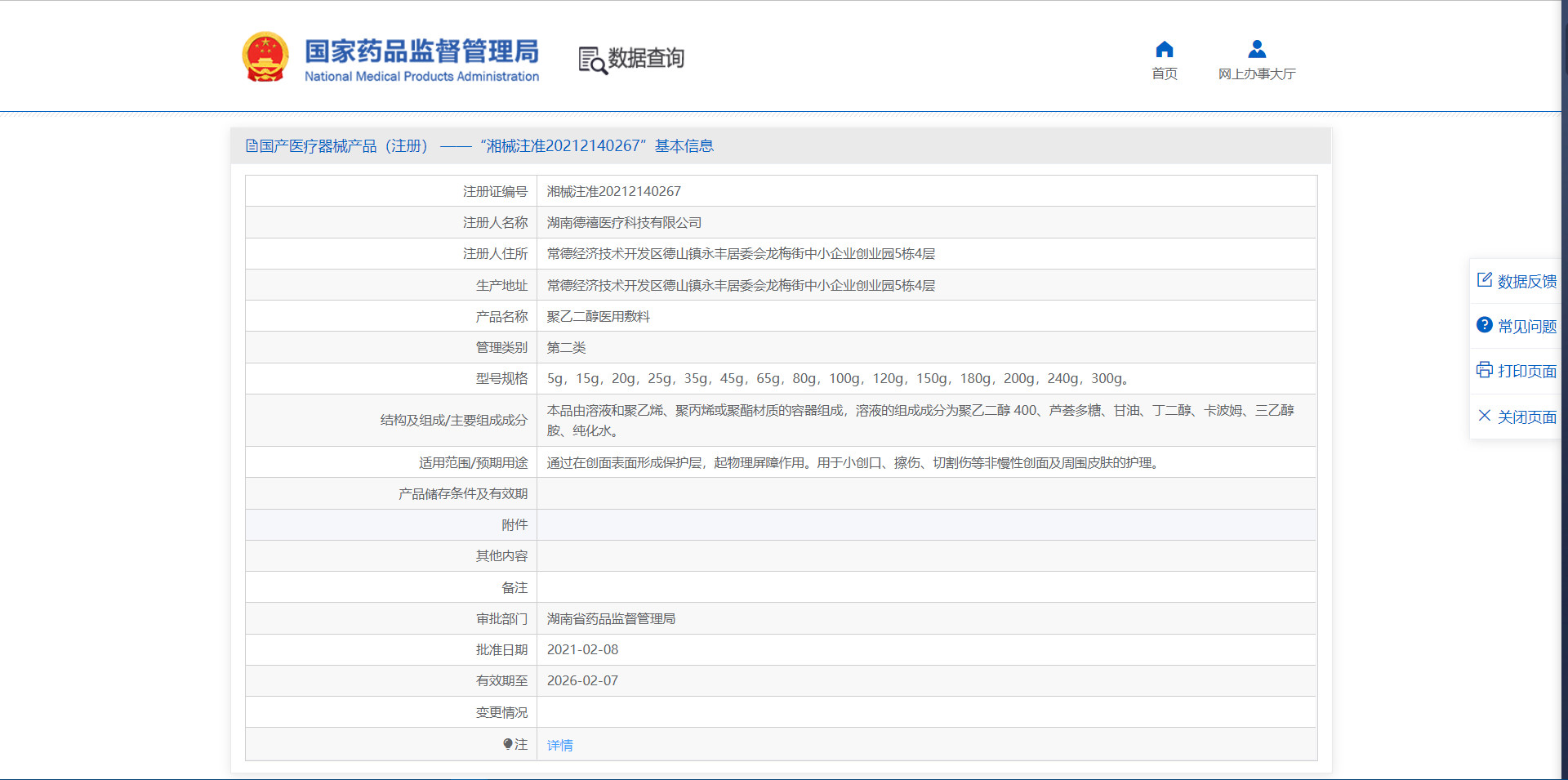Select the 注册人住所 address value

tap(742, 253)
